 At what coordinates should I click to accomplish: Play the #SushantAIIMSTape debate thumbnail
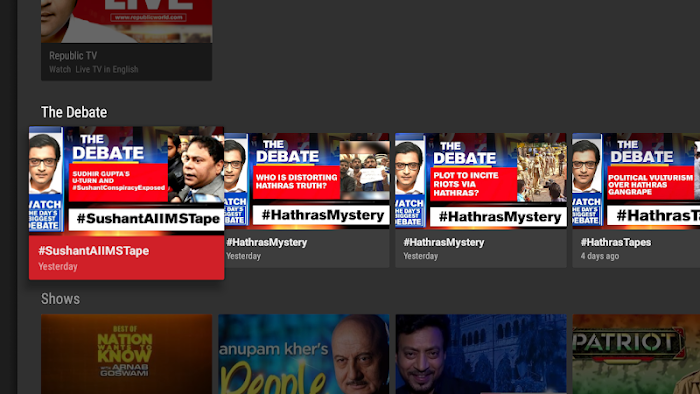coord(126,181)
